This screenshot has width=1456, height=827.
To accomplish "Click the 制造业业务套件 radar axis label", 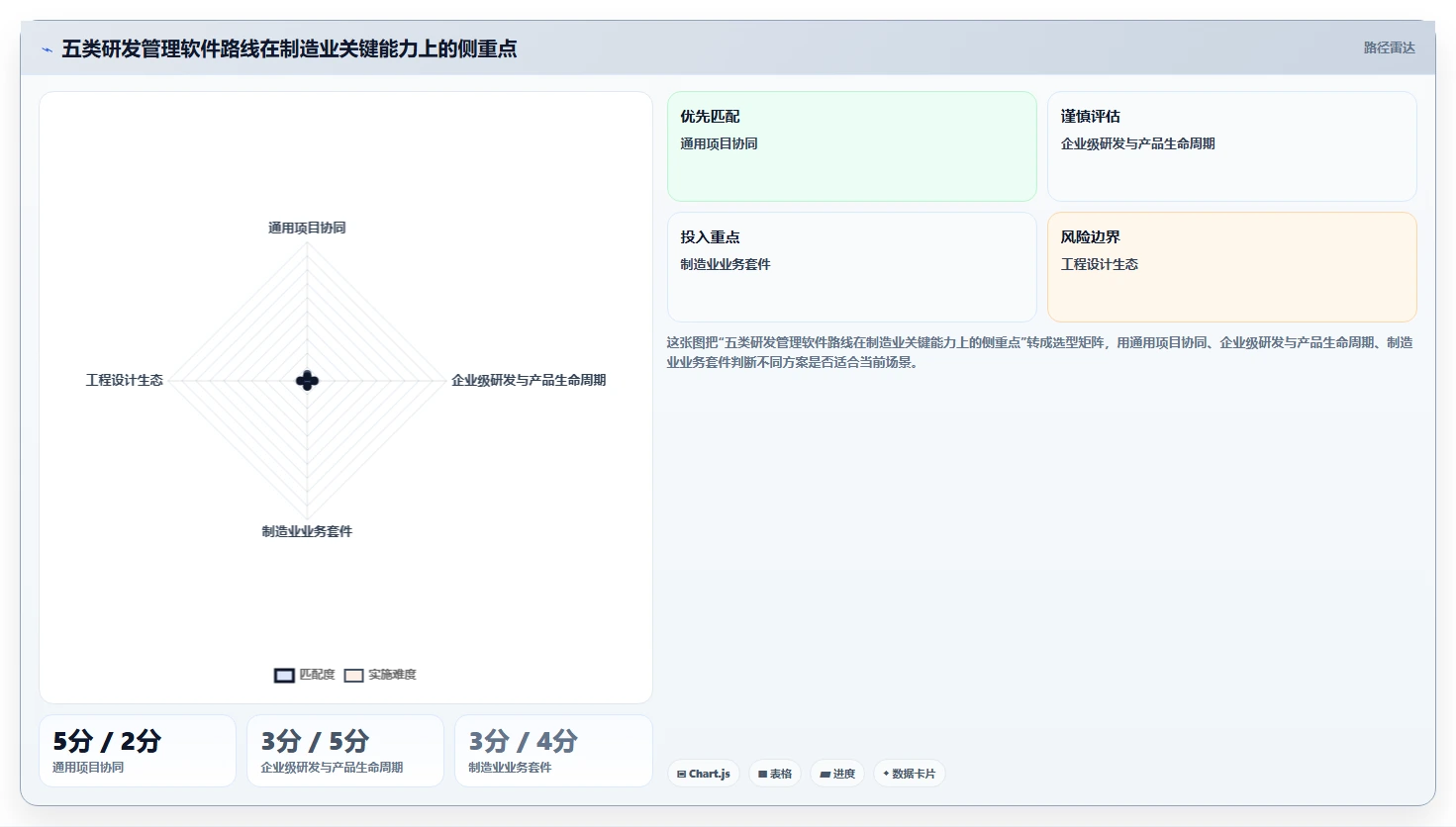I will point(307,531).
